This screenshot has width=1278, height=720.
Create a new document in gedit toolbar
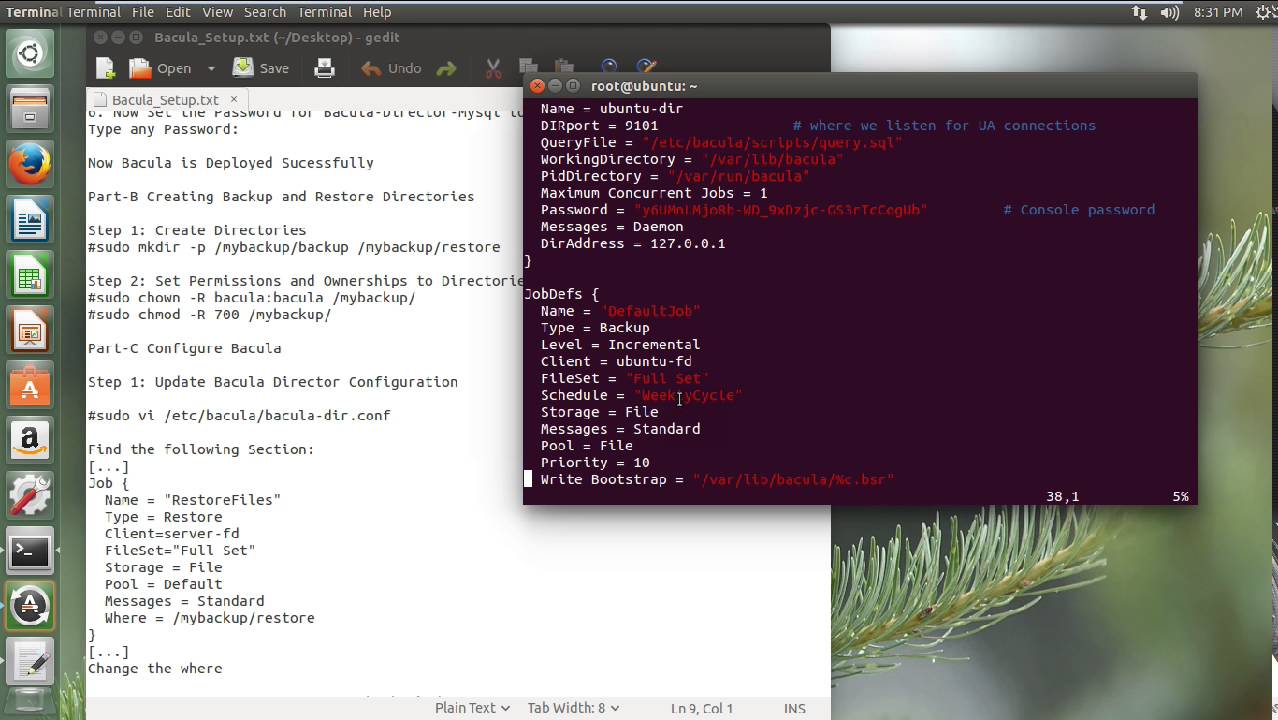pyautogui.click(x=105, y=68)
